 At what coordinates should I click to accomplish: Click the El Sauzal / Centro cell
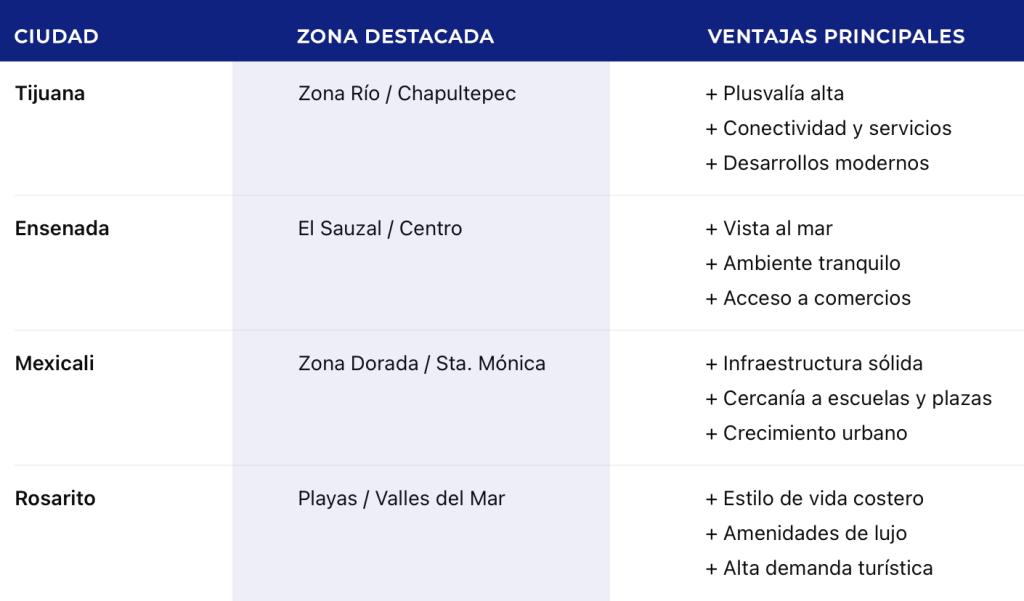[x=380, y=229]
